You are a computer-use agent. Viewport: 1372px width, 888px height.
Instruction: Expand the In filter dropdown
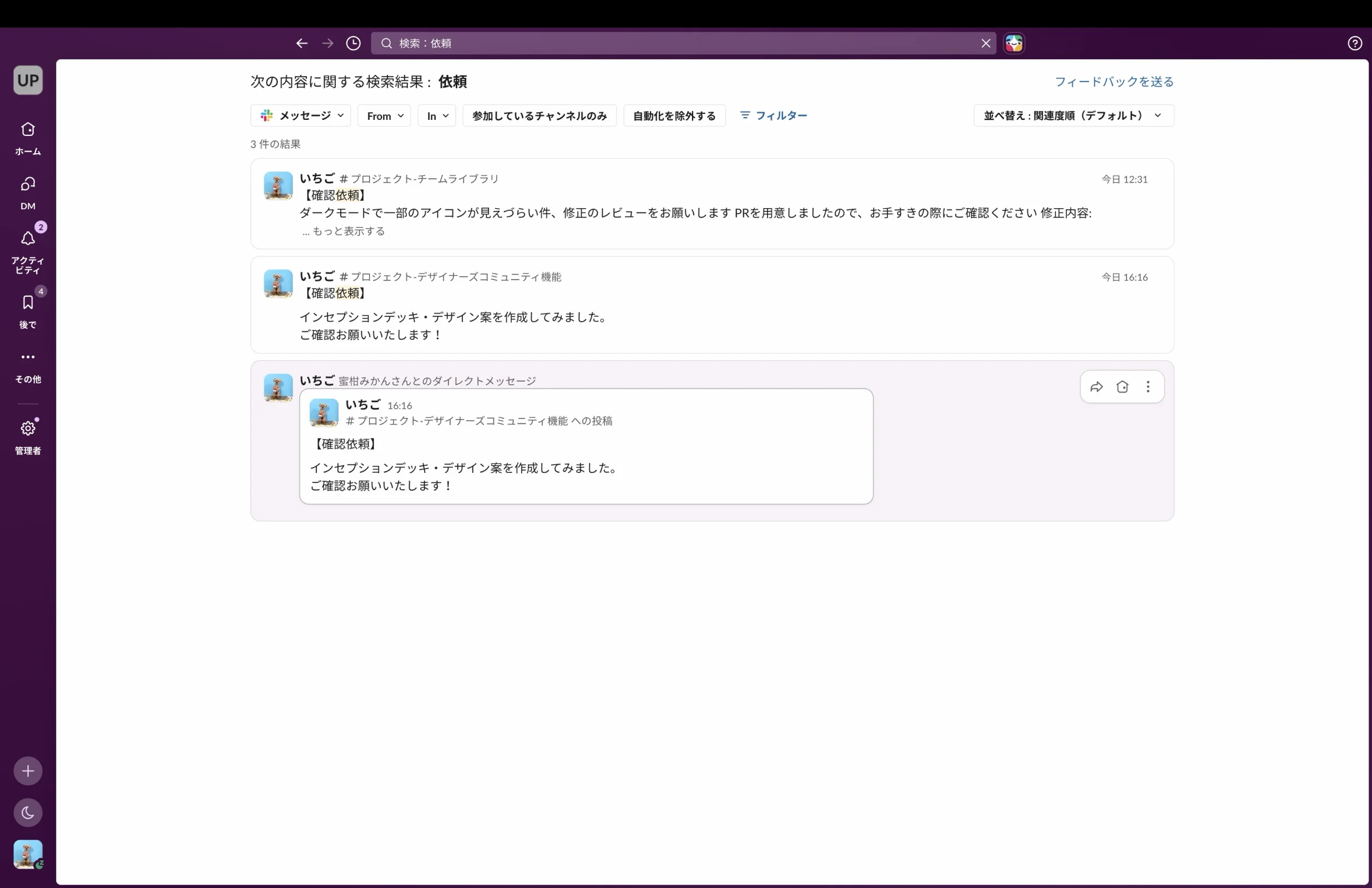tap(436, 116)
